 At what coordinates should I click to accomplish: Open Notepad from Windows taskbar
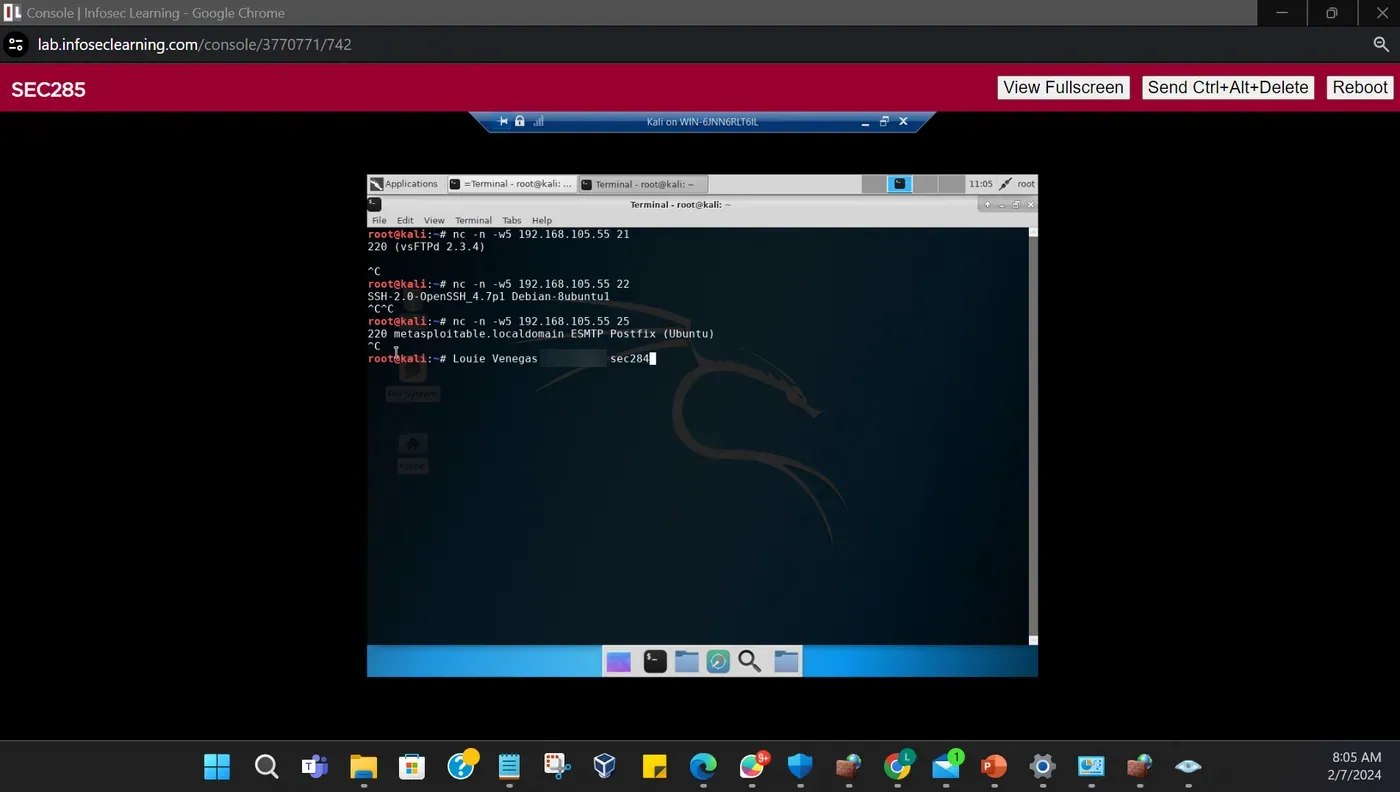click(509, 767)
